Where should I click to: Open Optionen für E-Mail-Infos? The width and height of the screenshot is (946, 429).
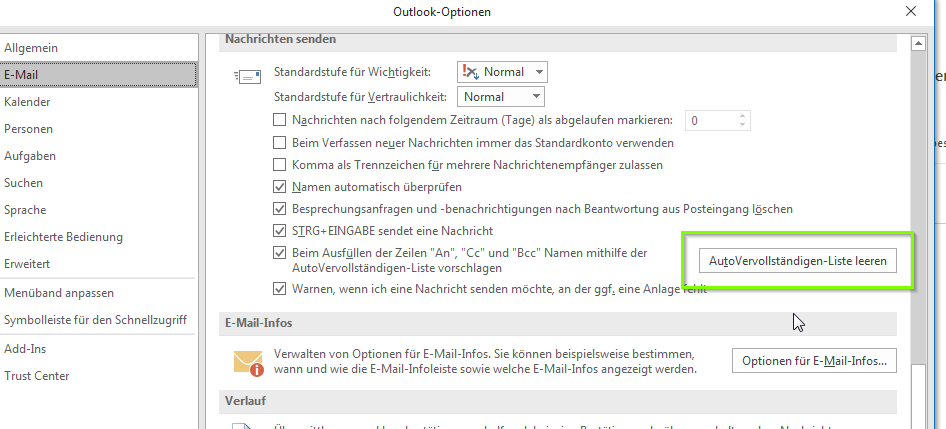point(814,361)
